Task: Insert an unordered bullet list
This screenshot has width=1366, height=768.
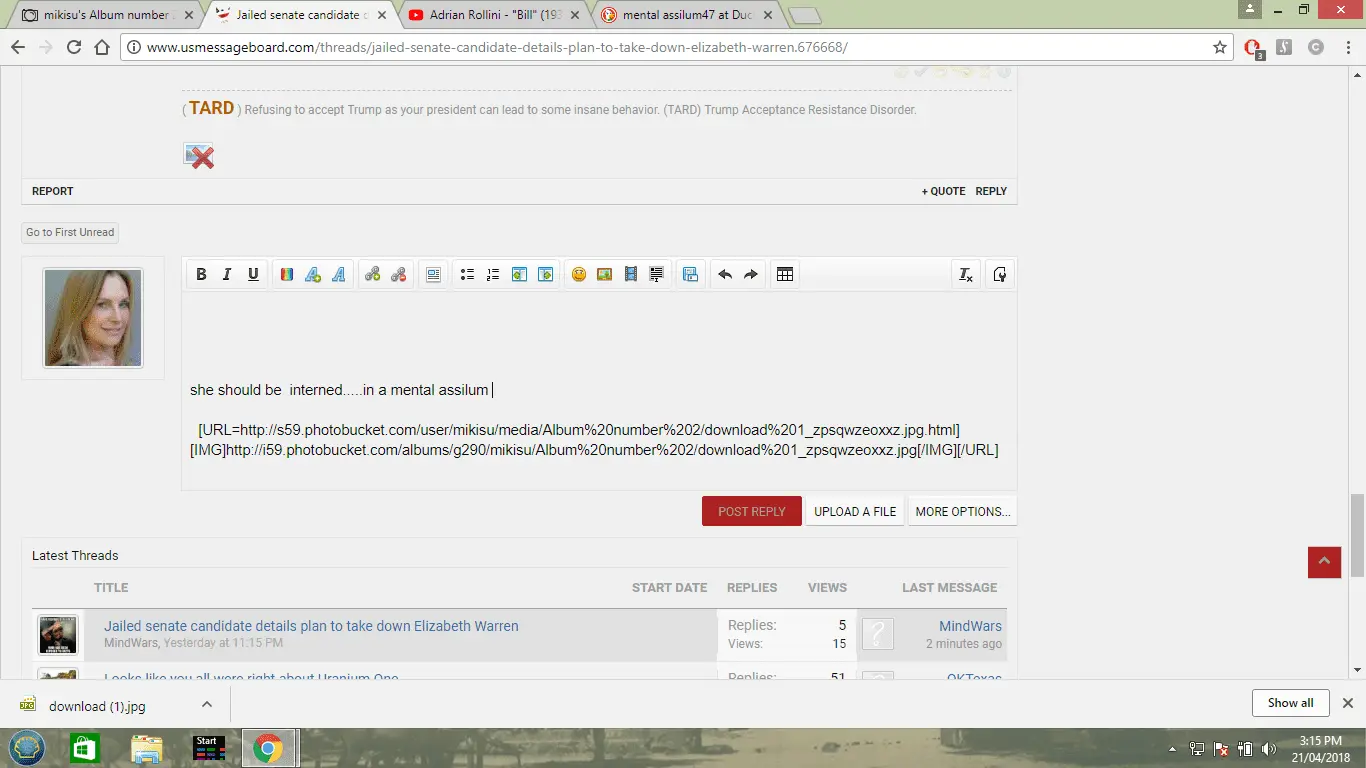Action: 467,274
